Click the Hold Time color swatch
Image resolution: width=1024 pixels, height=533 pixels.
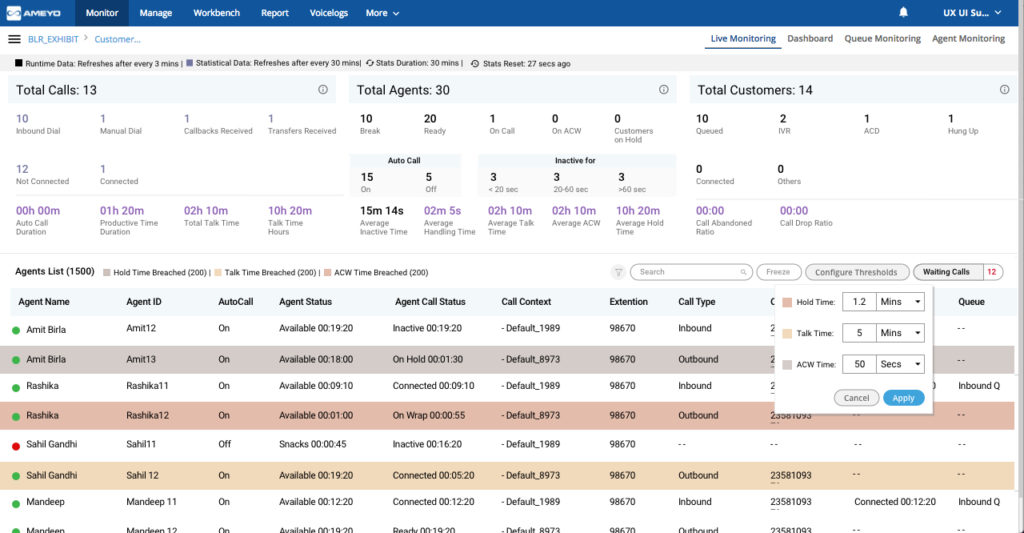pyautogui.click(x=789, y=302)
